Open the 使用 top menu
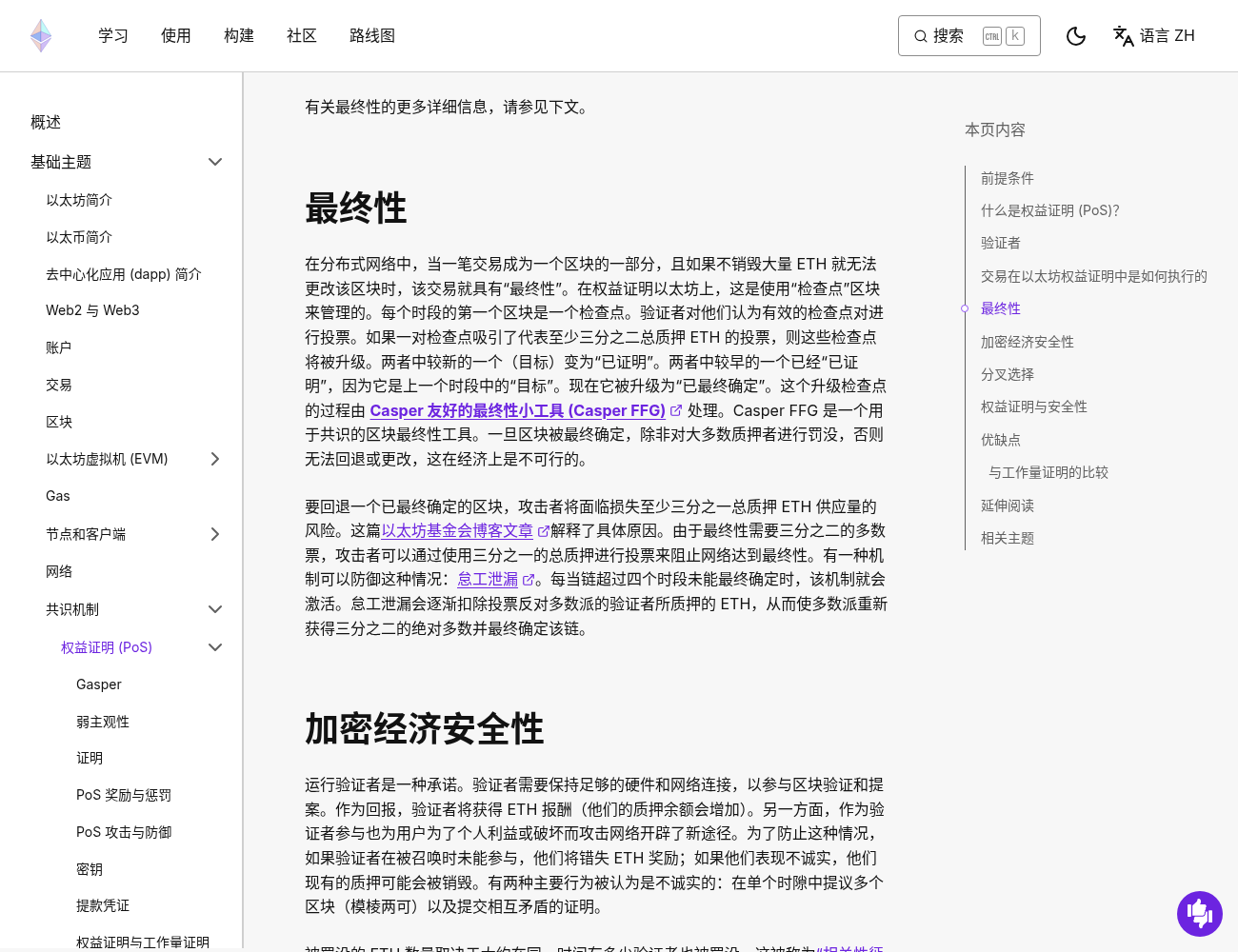Viewport: 1238px width, 952px height. (x=176, y=36)
